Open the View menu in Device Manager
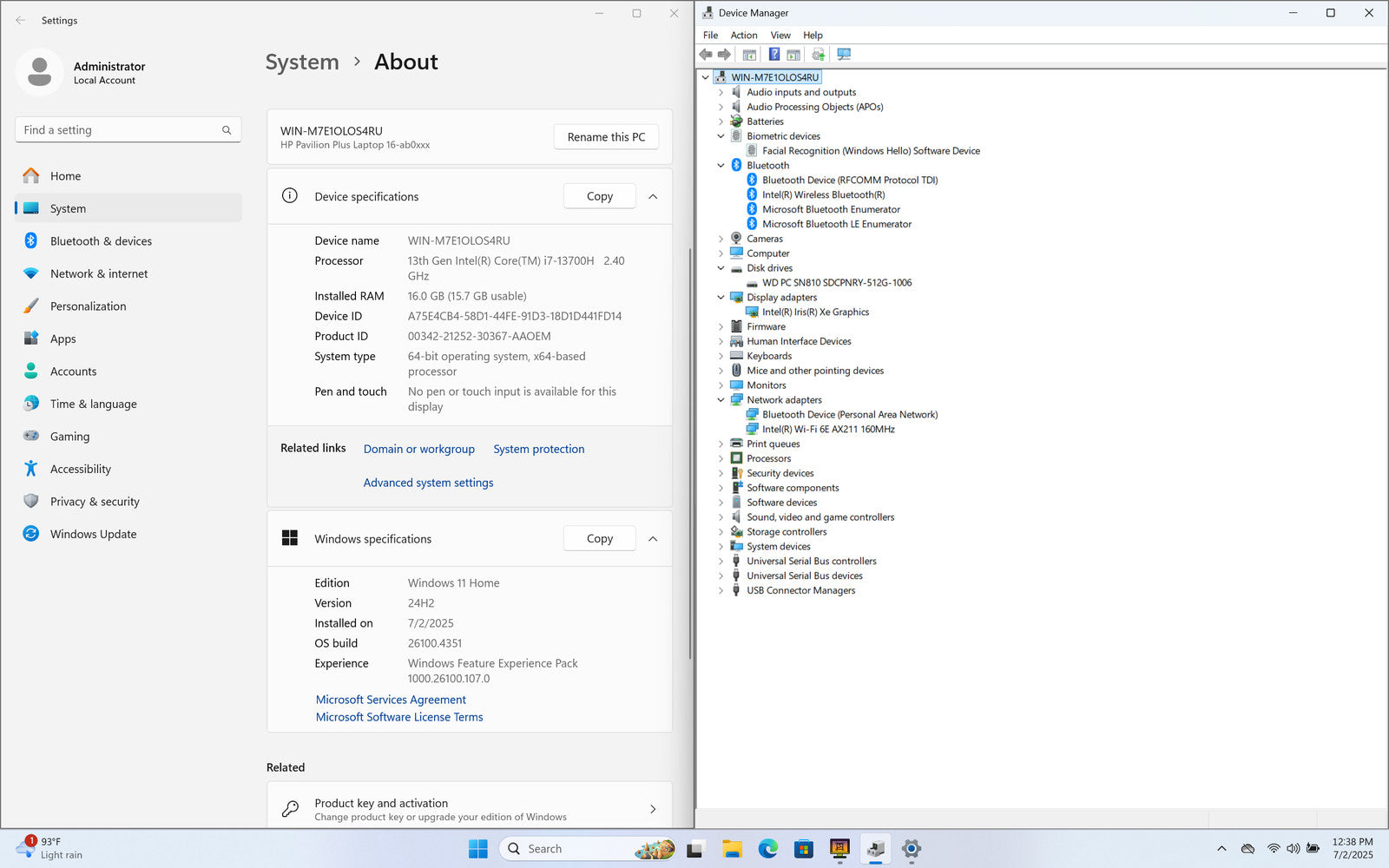 [x=780, y=36]
